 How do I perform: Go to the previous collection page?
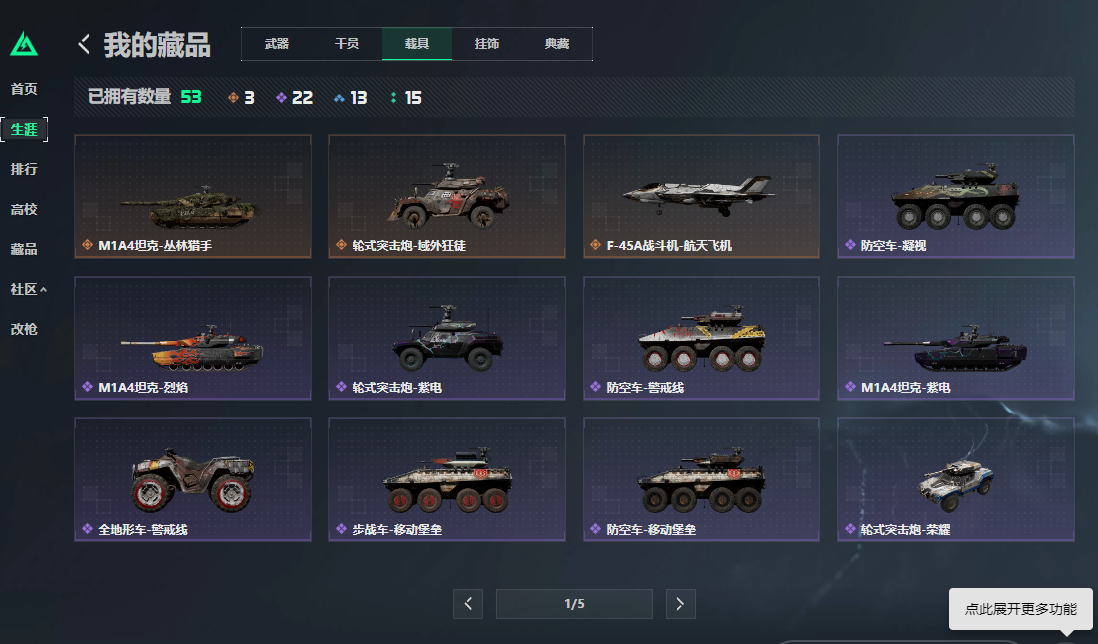pos(468,603)
